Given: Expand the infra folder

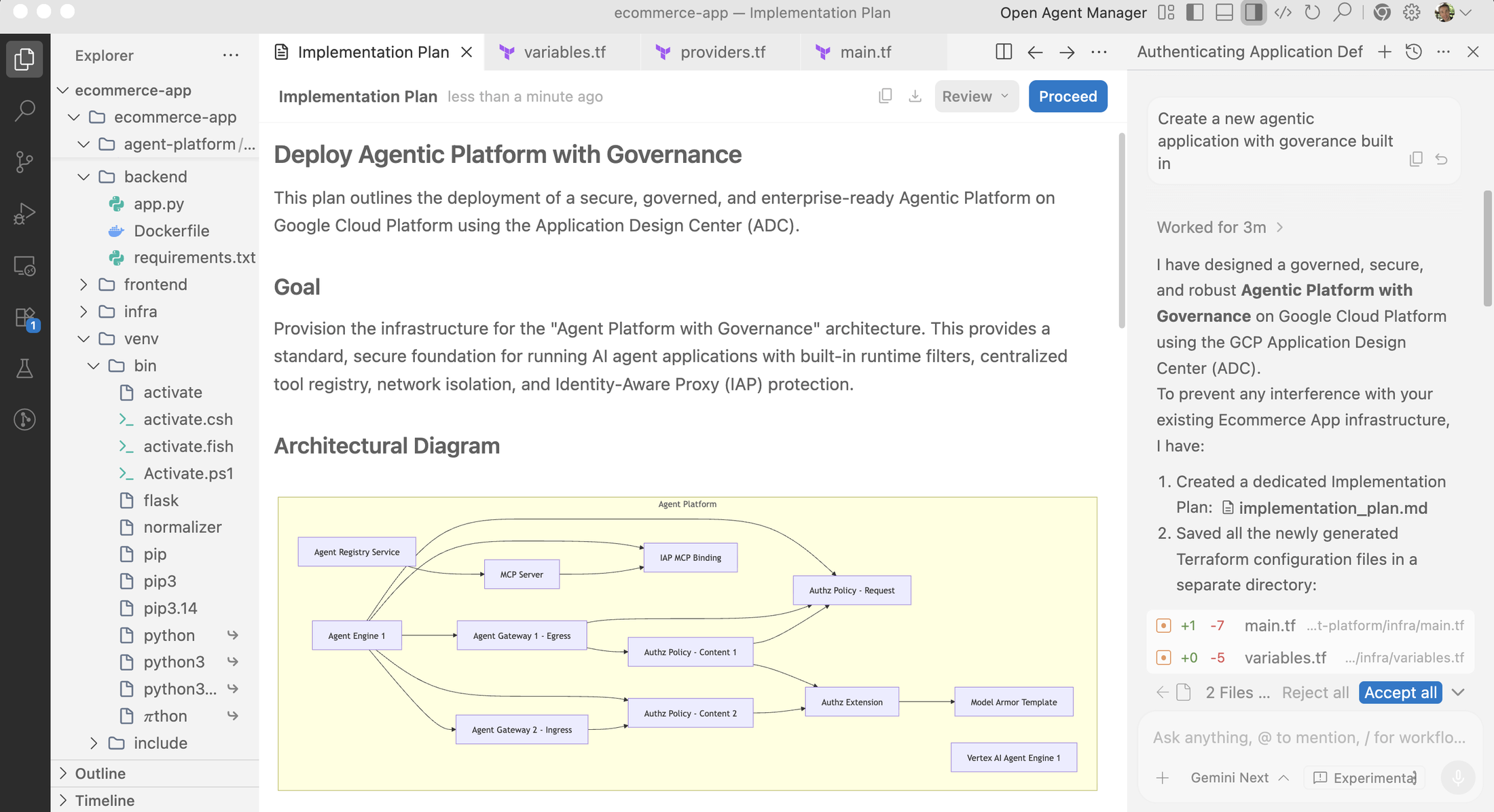Looking at the screenshot, I should (84, 312).
